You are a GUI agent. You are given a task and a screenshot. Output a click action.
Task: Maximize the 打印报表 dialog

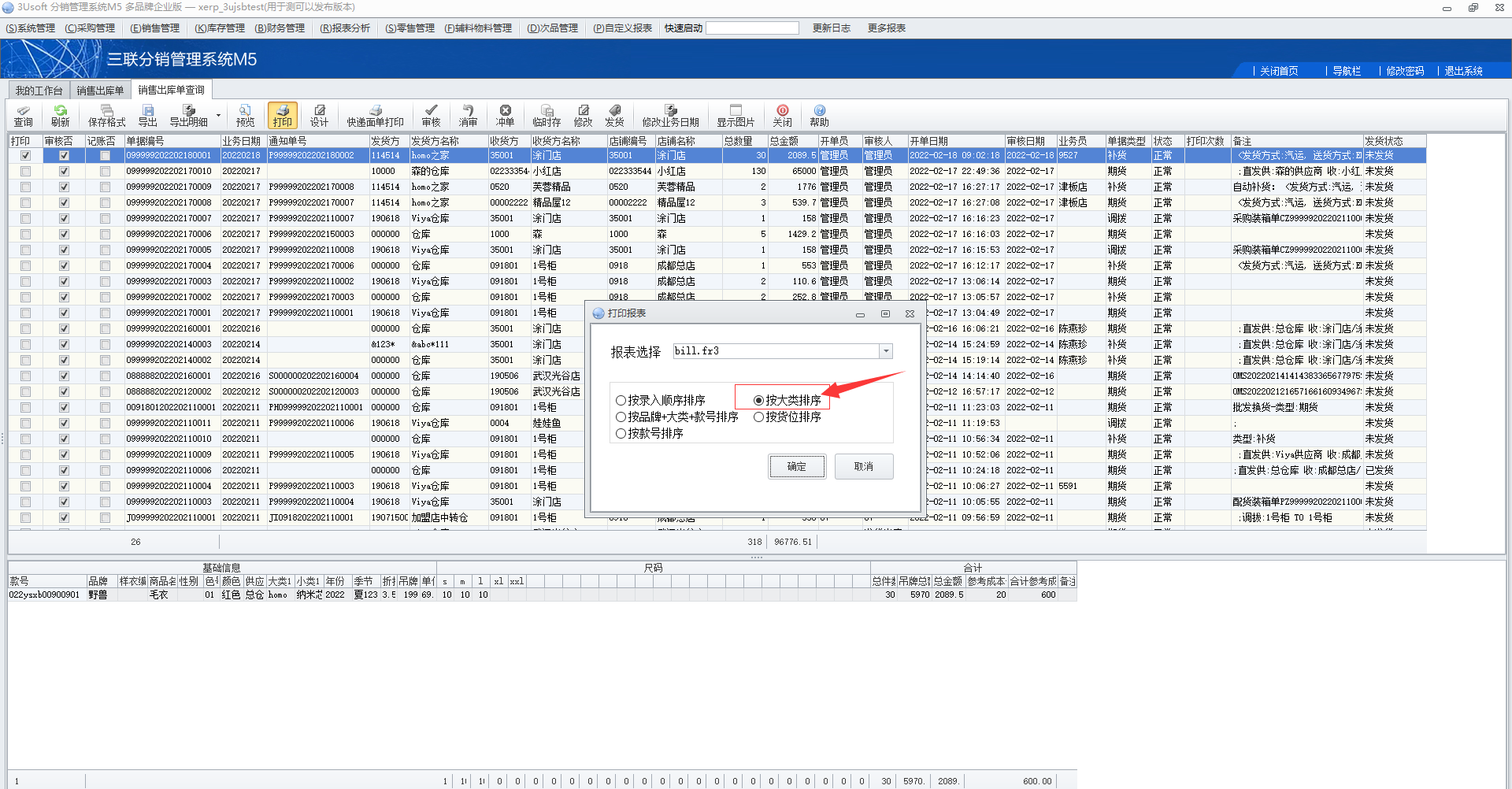click(885, 313)
